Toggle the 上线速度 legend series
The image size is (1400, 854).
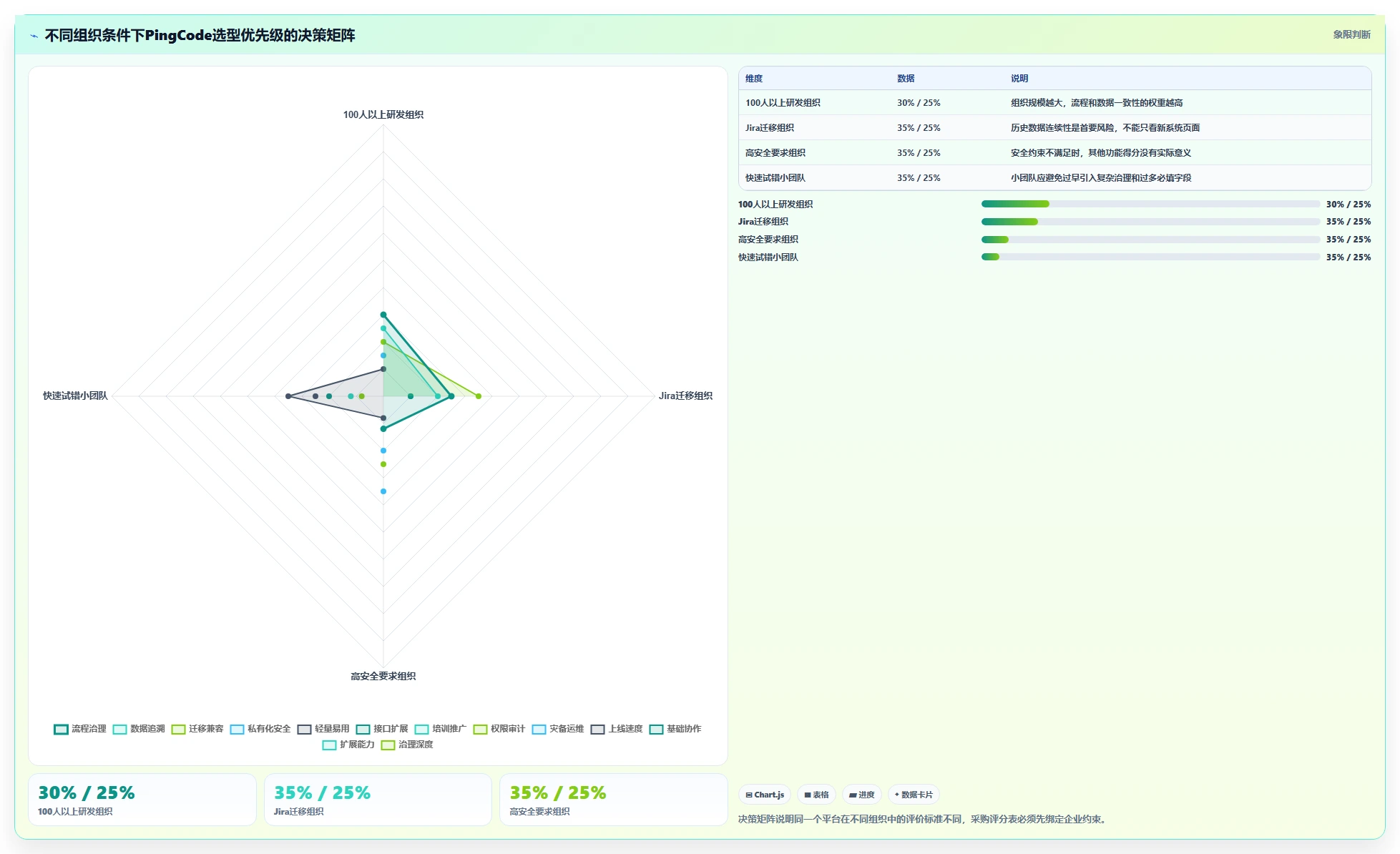pos(617,729)
